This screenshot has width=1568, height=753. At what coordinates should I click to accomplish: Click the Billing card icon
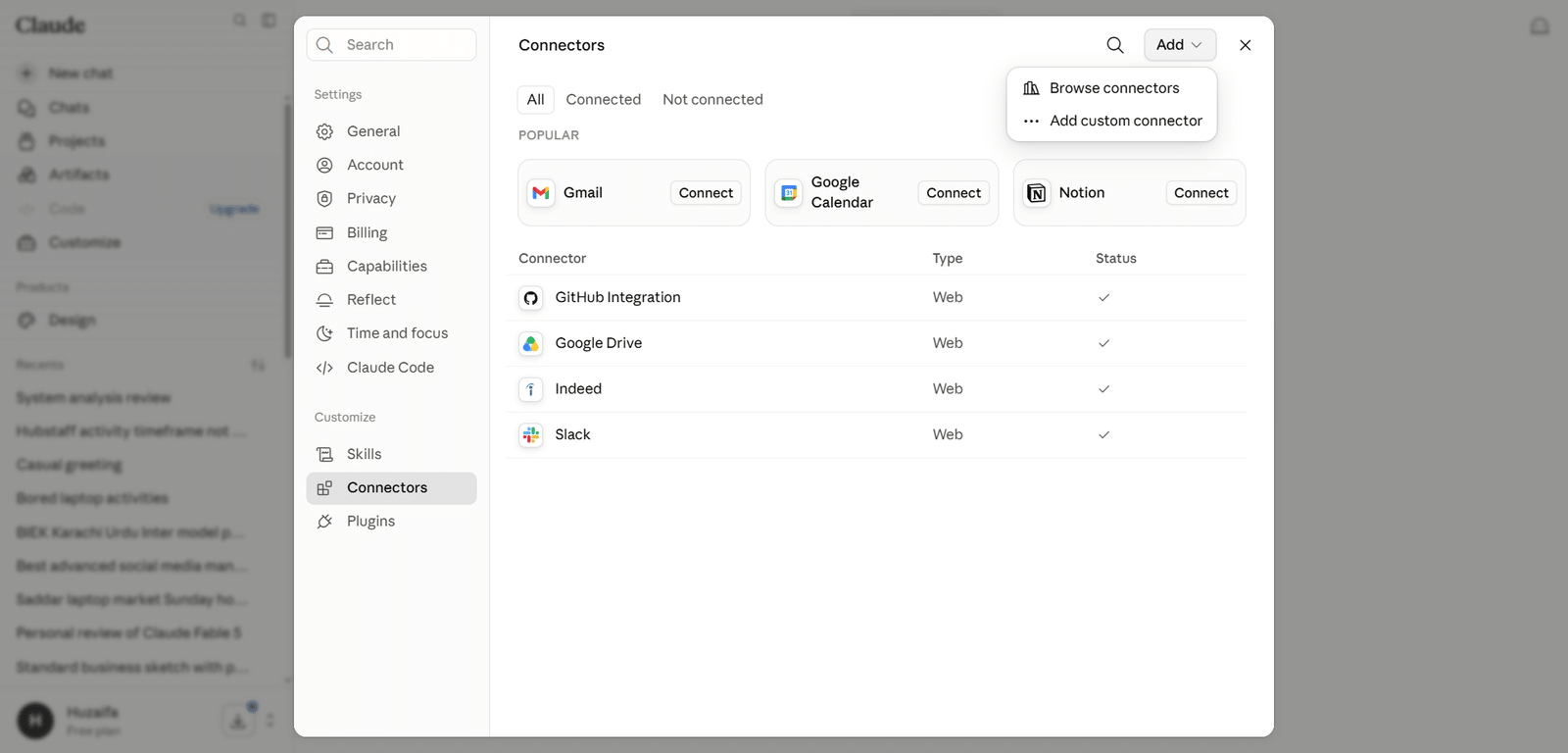click(324, 232)
